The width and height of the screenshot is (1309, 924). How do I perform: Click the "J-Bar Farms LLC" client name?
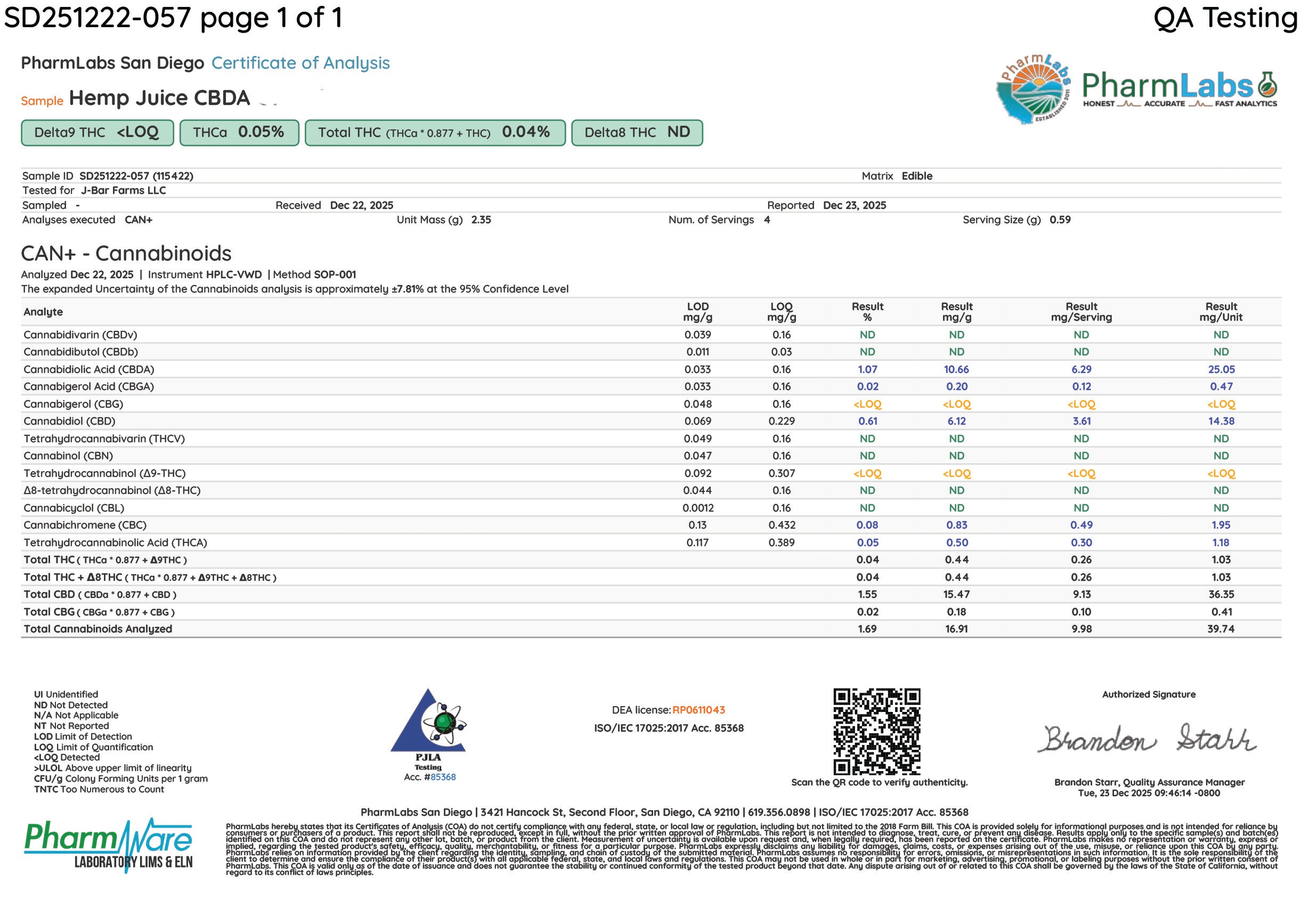tap(123, 191)
